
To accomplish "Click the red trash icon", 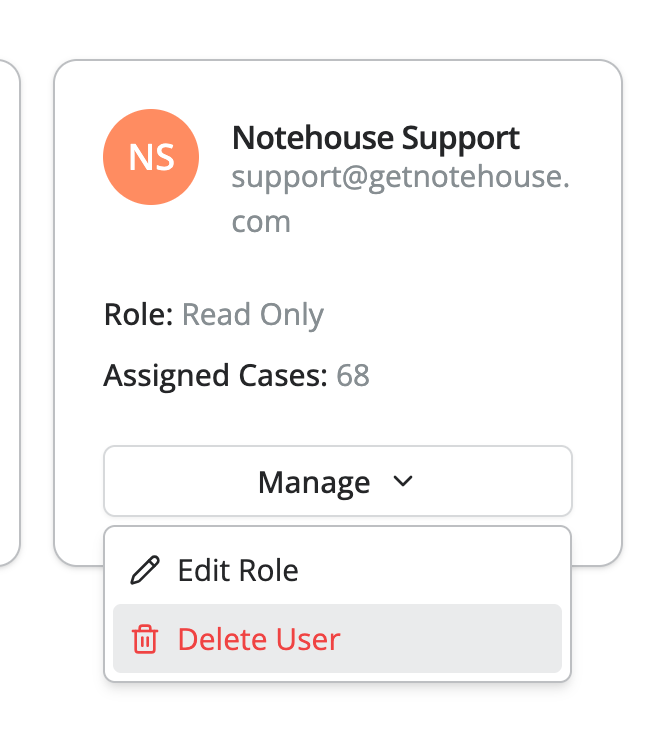I will [145, 639].
